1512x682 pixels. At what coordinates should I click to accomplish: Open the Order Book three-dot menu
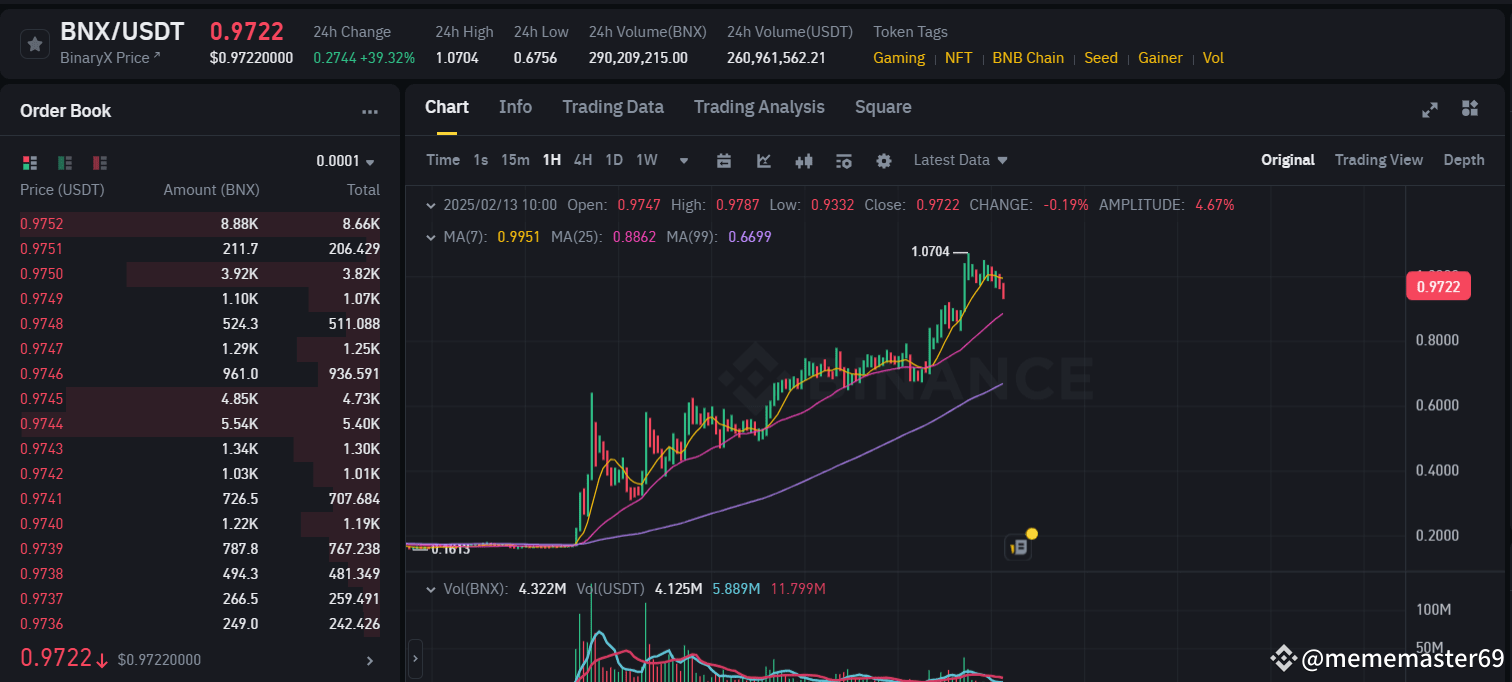[x=370, y=112]
